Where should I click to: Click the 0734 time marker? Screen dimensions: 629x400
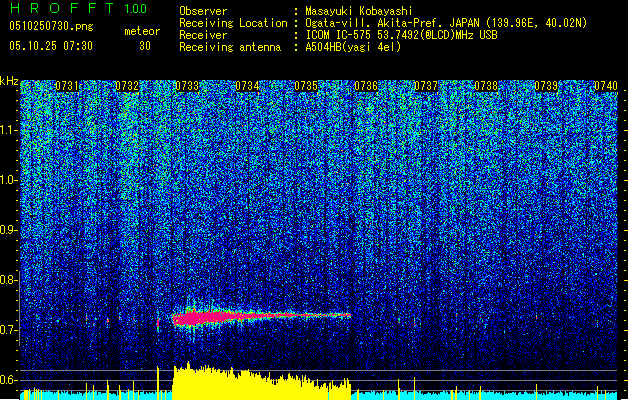pyautogui.click(x=247, y=86)
